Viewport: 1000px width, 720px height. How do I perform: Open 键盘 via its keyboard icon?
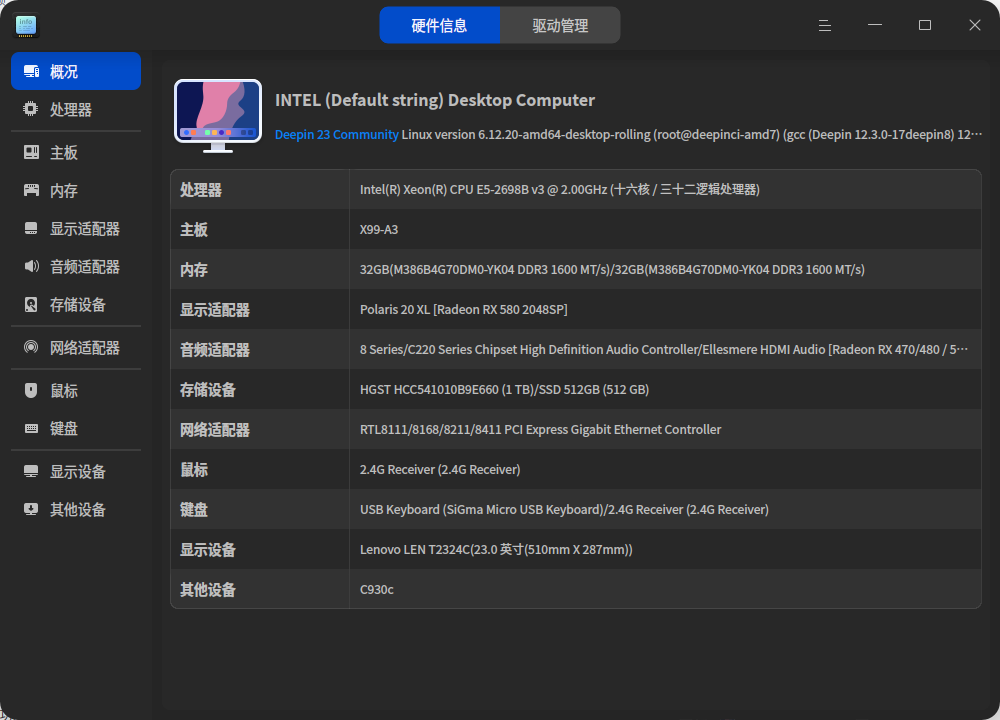[x=31, y=428]
